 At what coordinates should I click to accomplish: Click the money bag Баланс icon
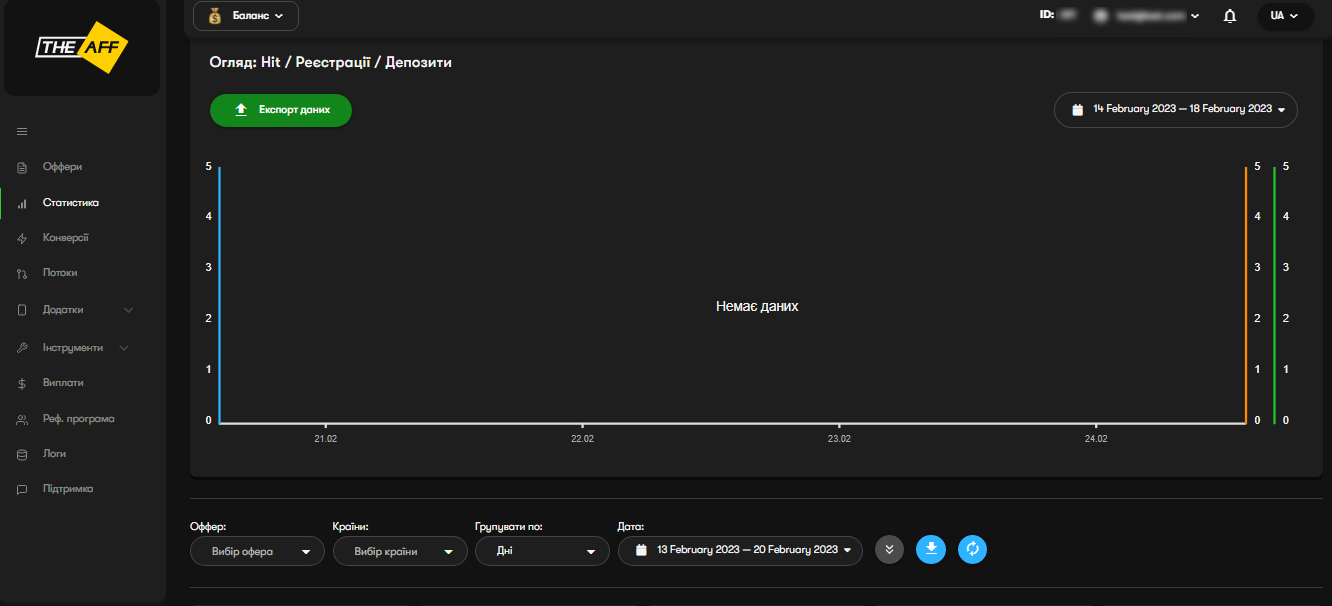tap(214, 16)
